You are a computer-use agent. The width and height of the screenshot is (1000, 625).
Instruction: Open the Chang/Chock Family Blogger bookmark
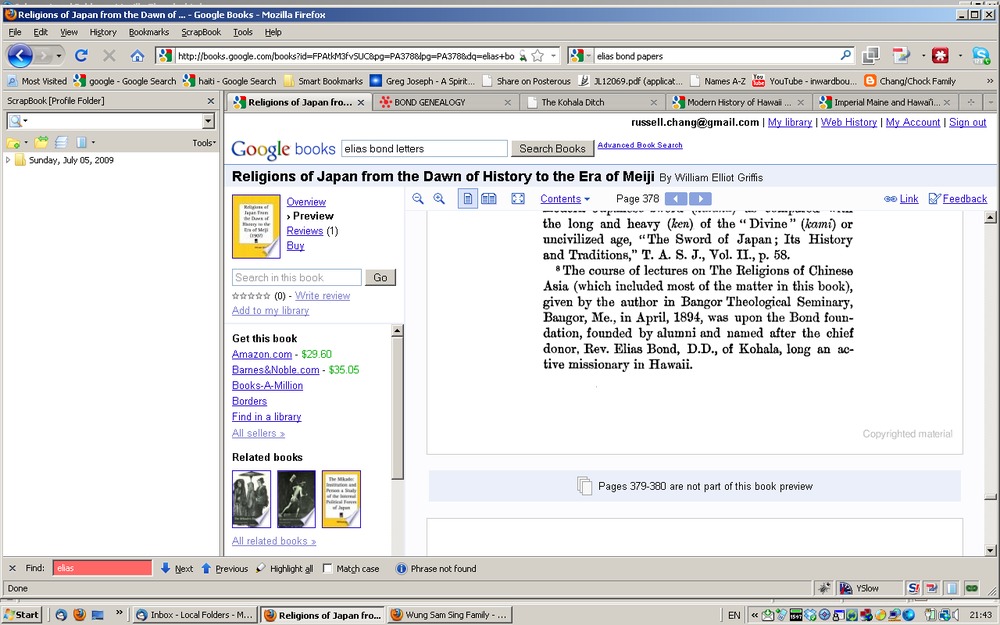pyautogui.click(x=910, y=81)
